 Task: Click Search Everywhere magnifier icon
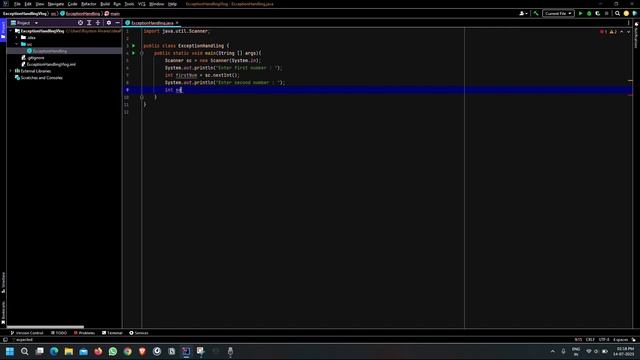point(618,13)
